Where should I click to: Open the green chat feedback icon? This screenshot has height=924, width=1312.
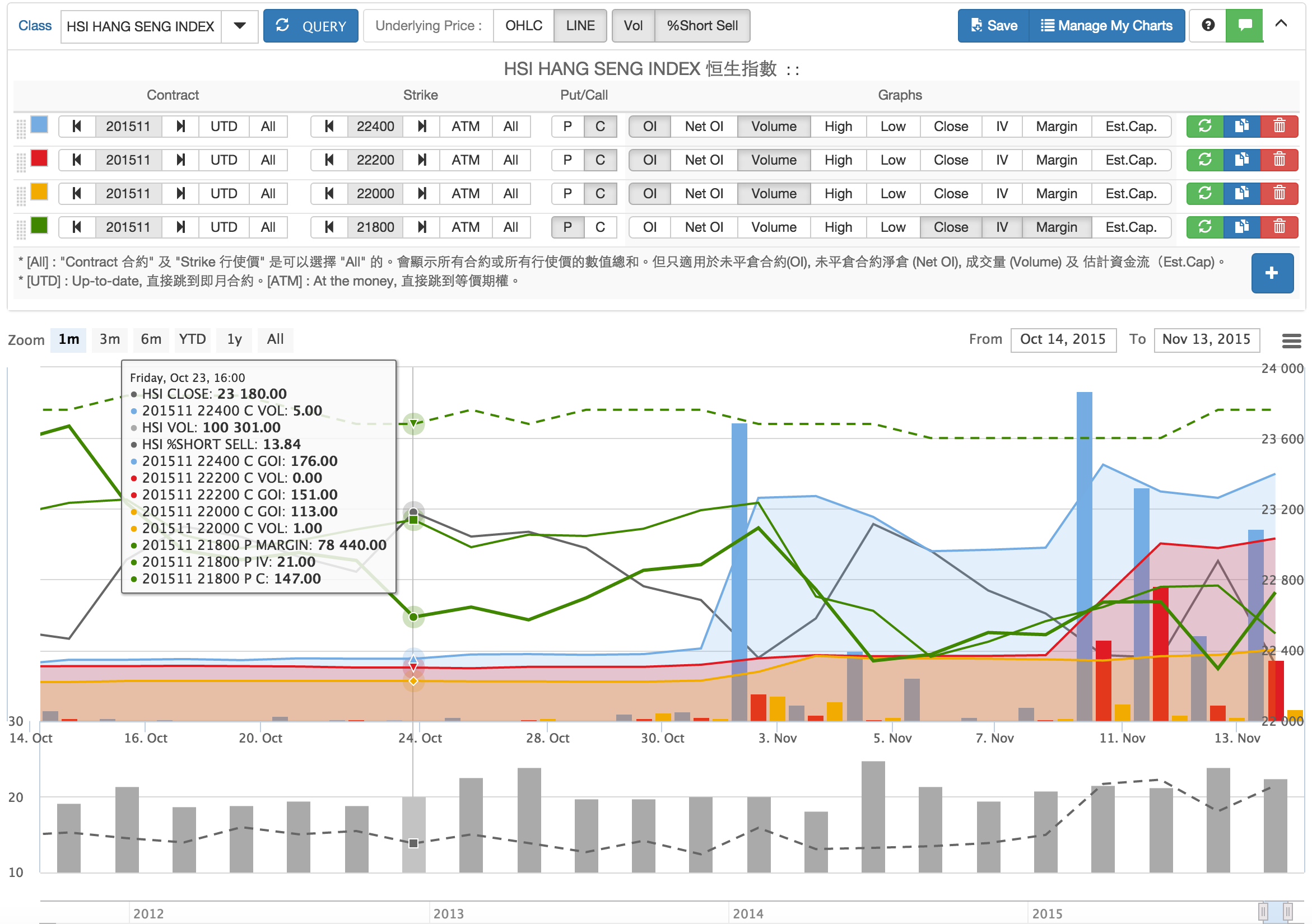click(1245, 25)
